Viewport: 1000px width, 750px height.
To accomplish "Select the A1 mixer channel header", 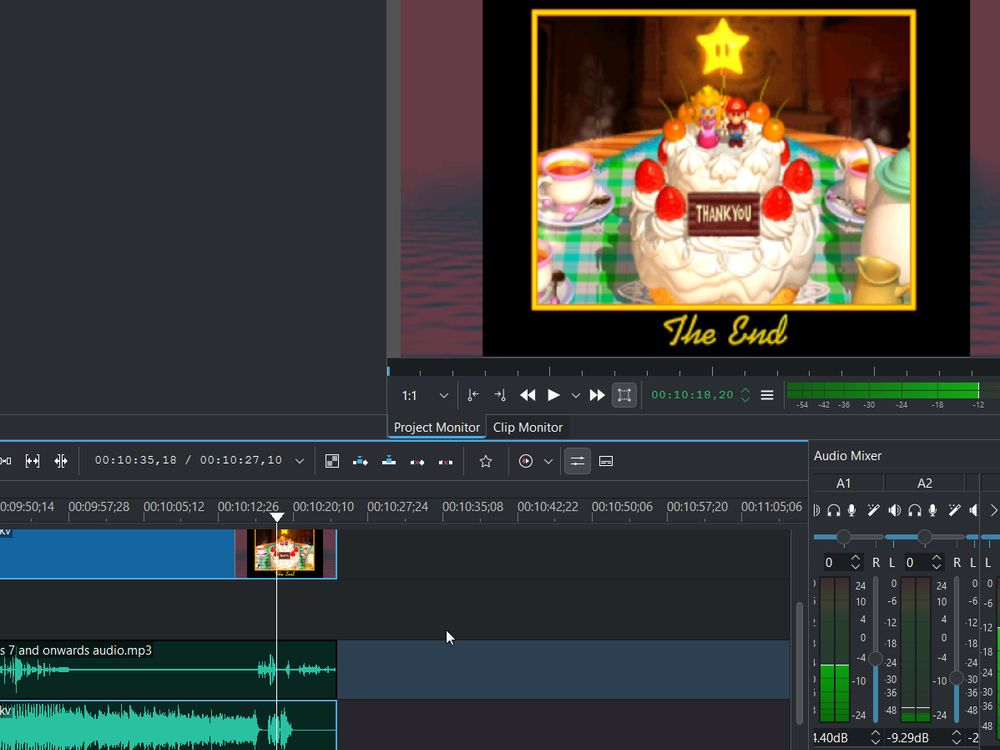I will pyautogui.click(x=843, y=483).
